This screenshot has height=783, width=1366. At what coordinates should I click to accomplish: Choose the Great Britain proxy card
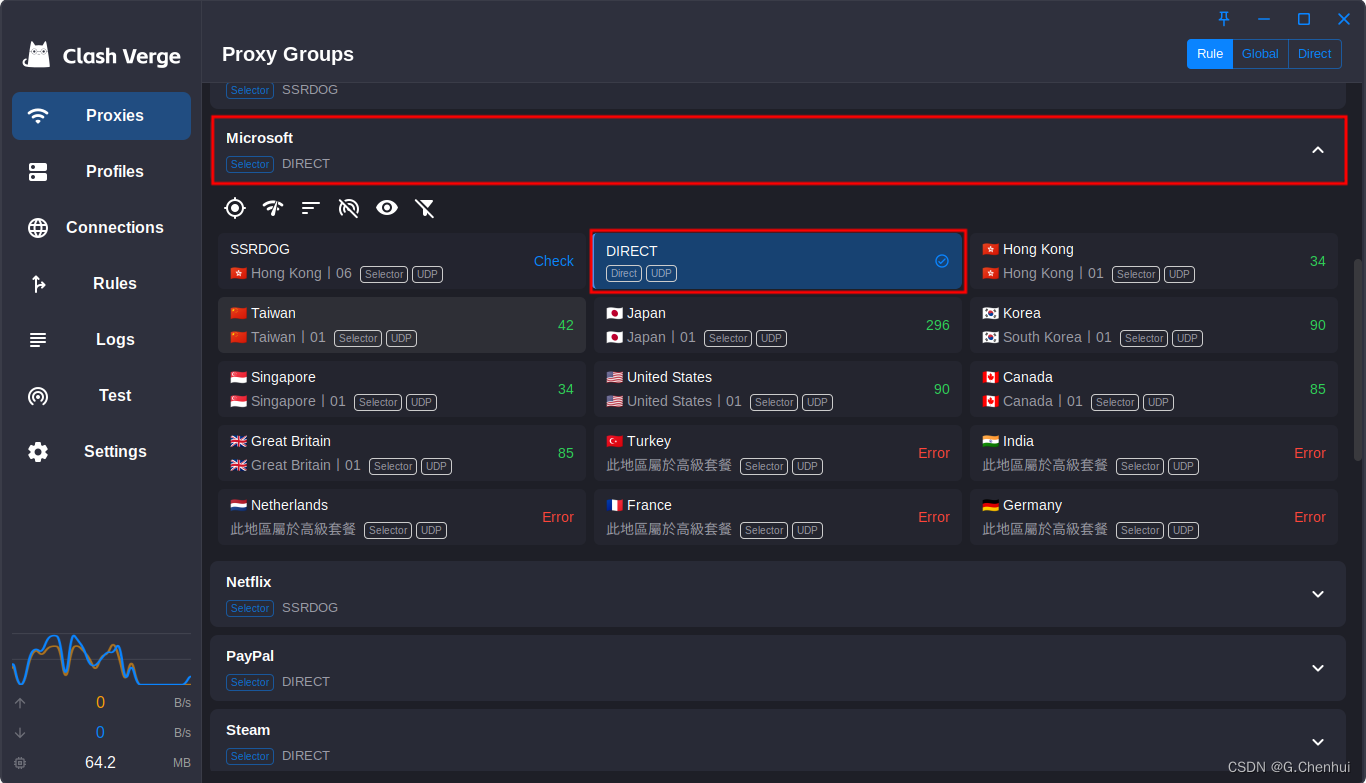pyautogui.click(x=402, y=453)
